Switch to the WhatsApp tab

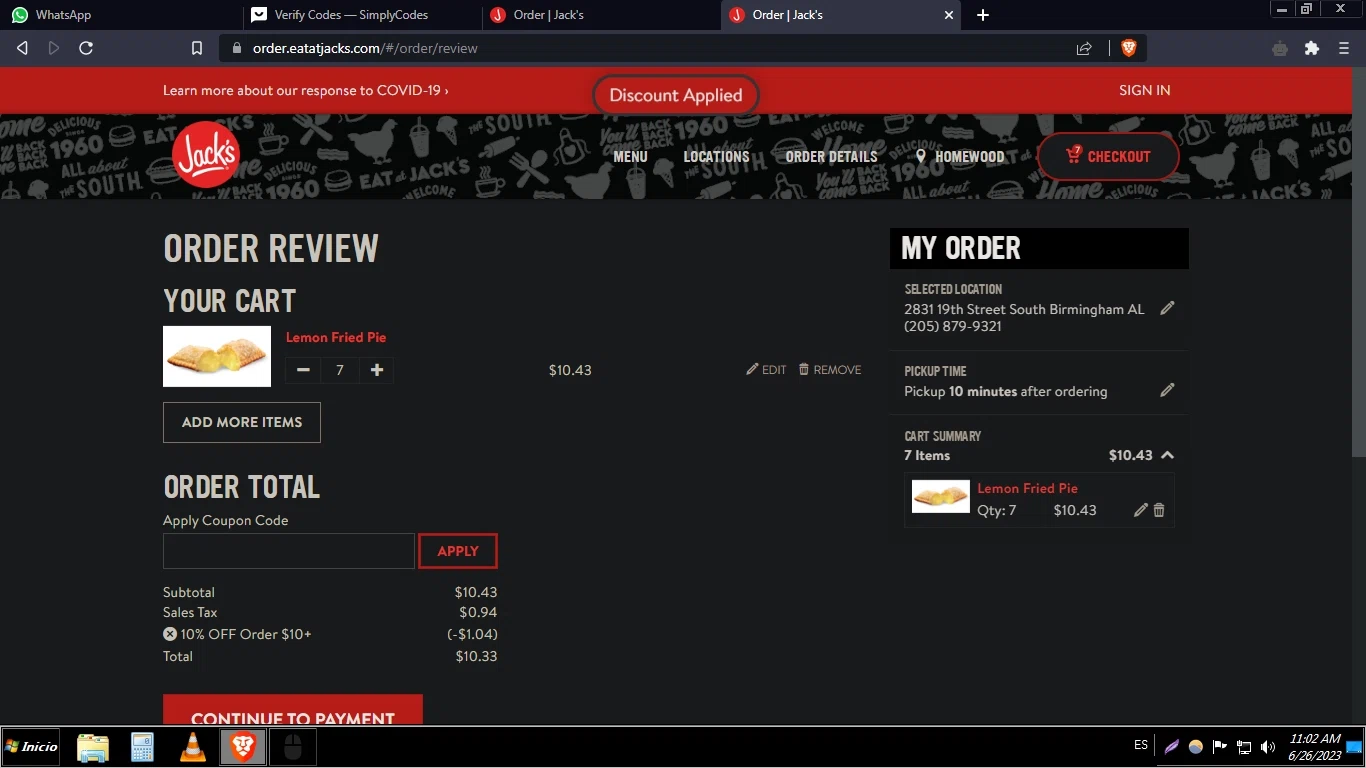coord(120,15)
